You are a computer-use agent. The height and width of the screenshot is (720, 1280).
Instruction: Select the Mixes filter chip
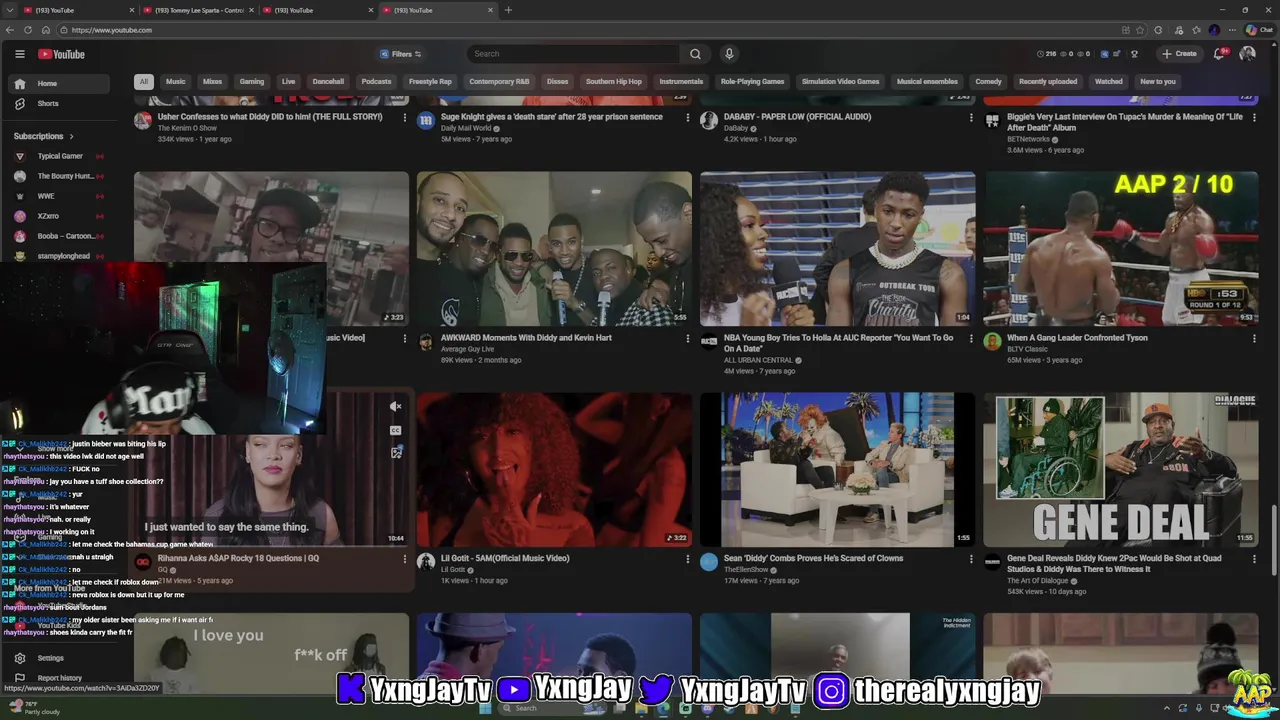213,82
